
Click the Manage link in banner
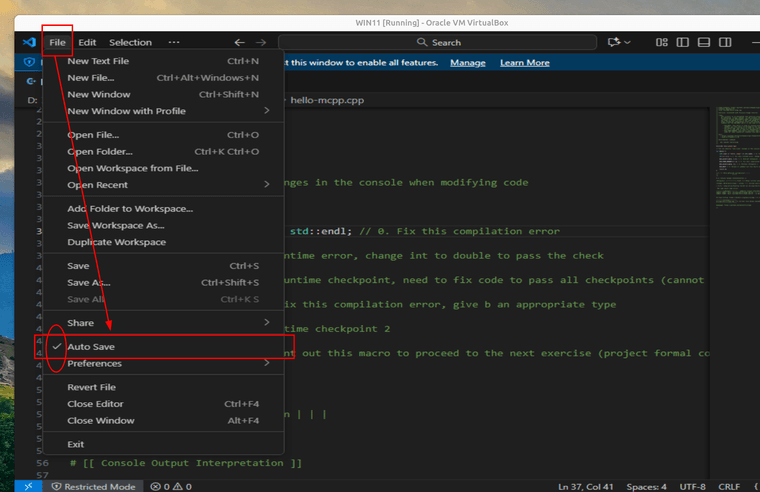pyautogui.click(x=467, y=63)
